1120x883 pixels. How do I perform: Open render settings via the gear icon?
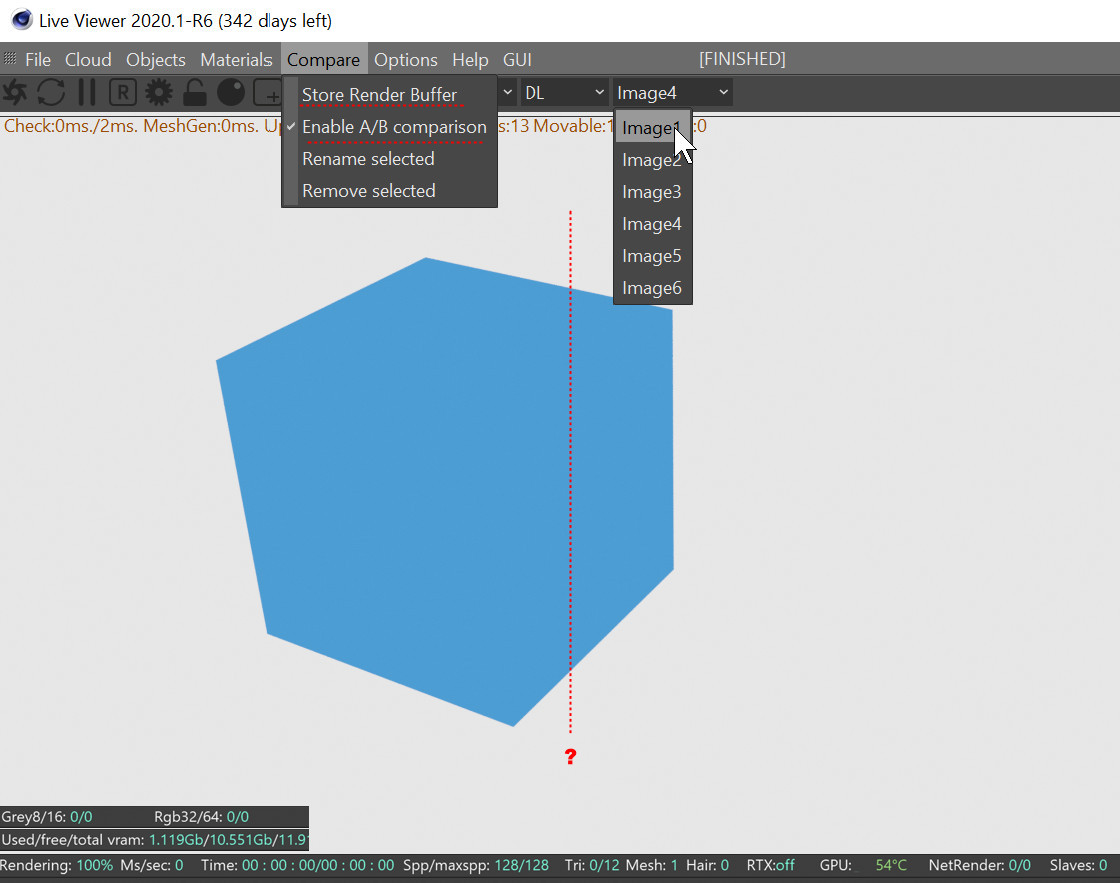pyautogui.click(x=159, y=93)
